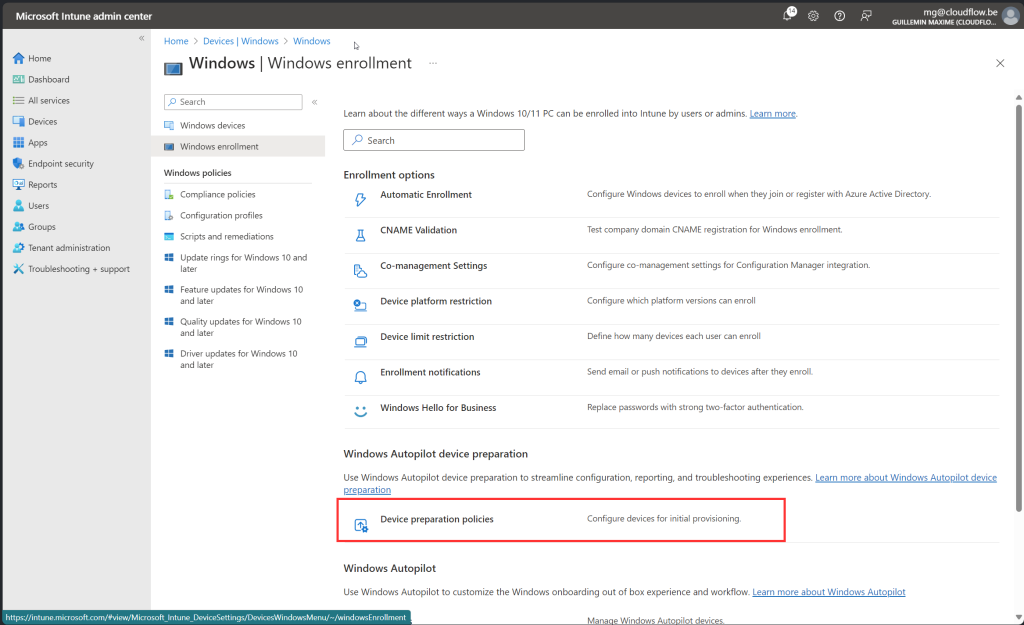Viewport: 1024px width, 625px height.
Task: Open the Learn more about Windows Autopilot link
Action: click(x=829, y=592)
